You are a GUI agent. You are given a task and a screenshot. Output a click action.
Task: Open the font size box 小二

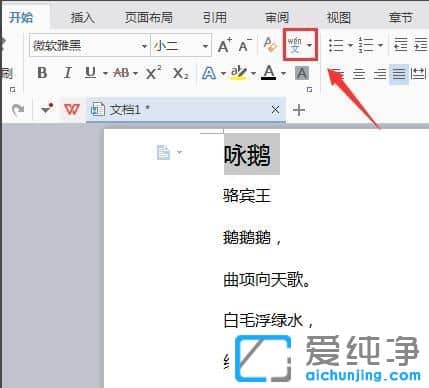pos(181,45)
